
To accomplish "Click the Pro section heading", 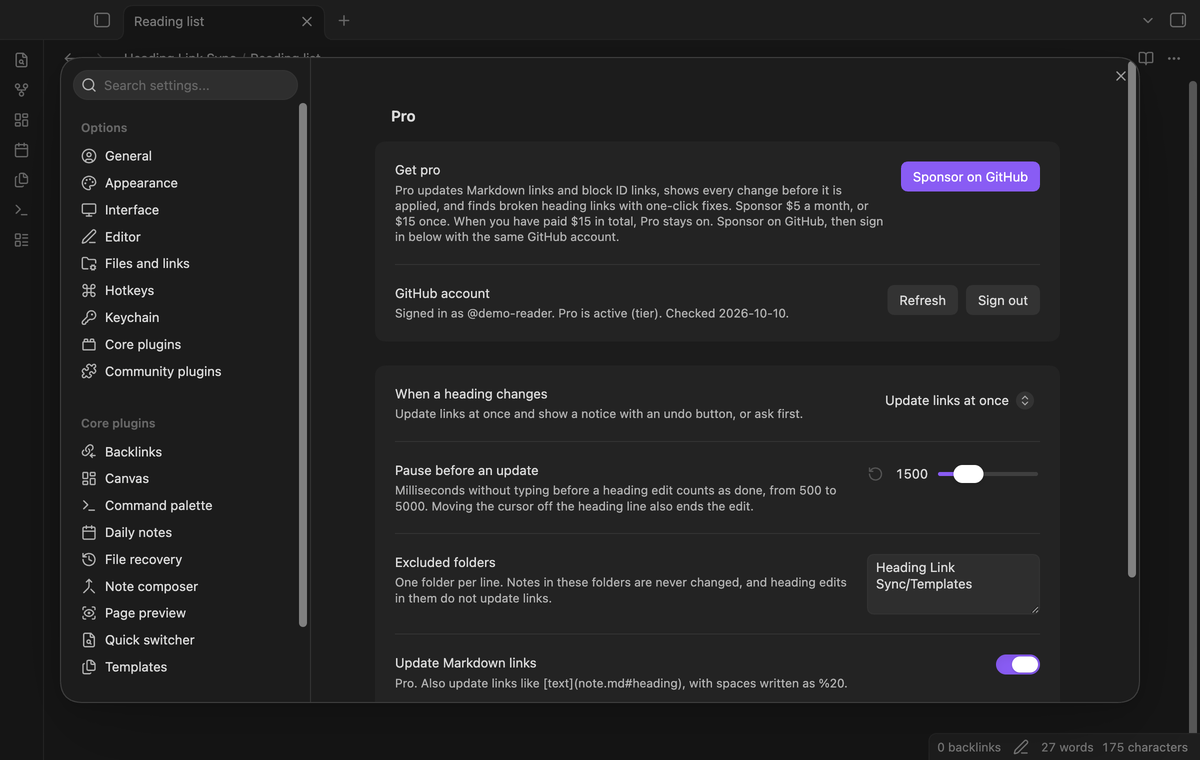I will coord(403,116).
